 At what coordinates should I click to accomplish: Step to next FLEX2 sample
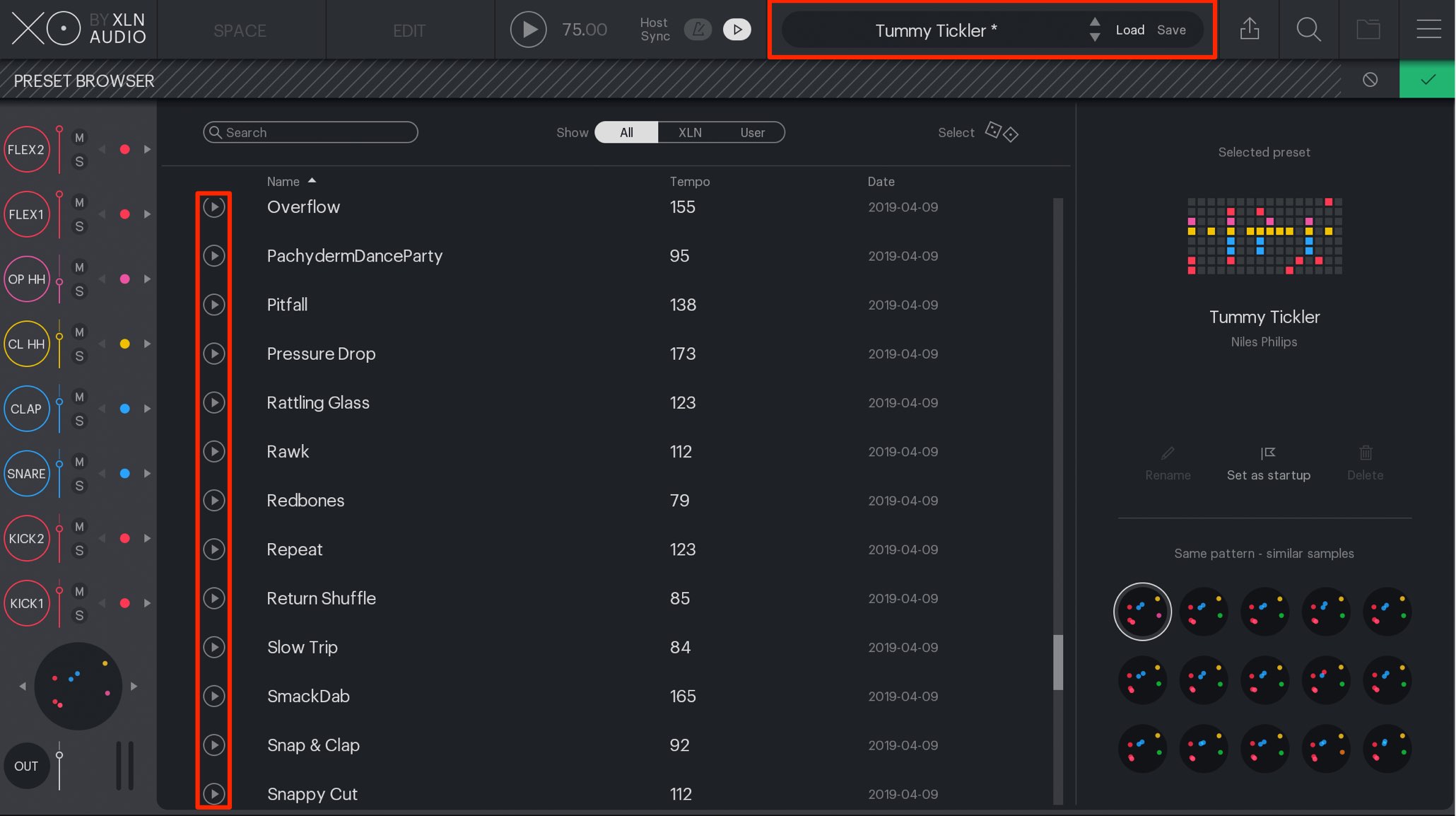tap(147, 149)
